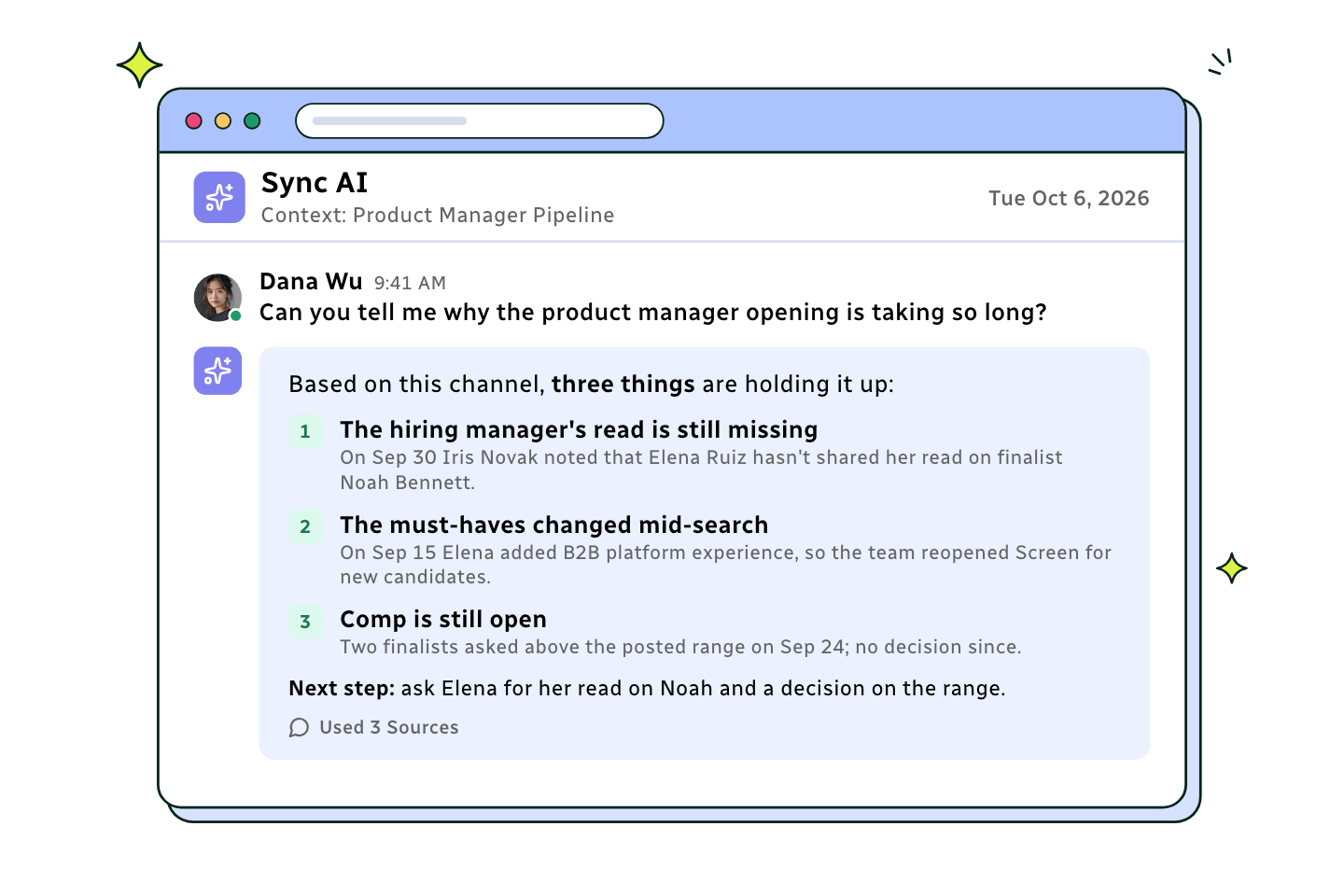Open Dana Wu's profile photo
1344x896 pixels.
pos(217,298)
